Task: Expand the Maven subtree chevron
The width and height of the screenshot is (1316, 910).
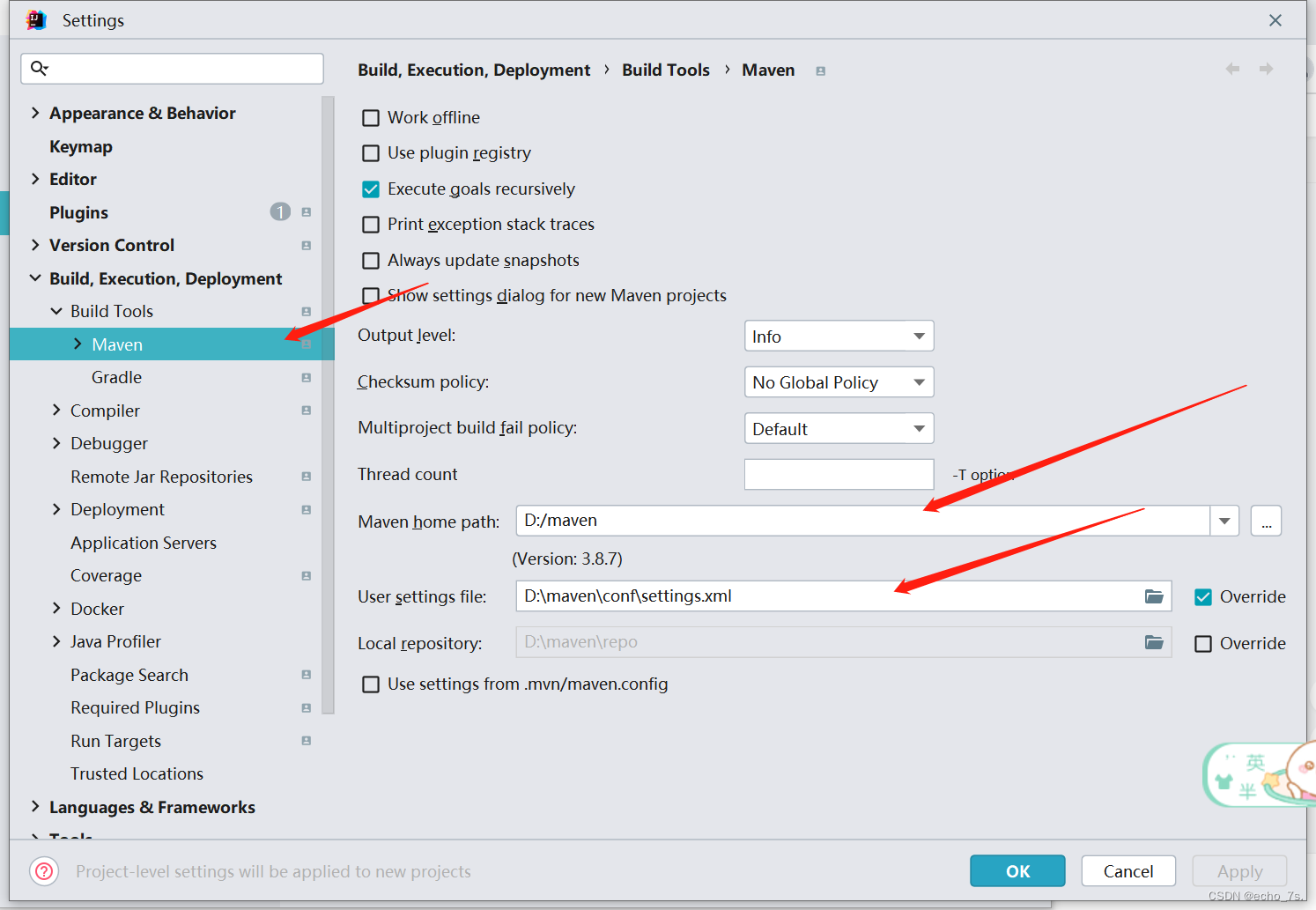Action: (x=78, y=344)
